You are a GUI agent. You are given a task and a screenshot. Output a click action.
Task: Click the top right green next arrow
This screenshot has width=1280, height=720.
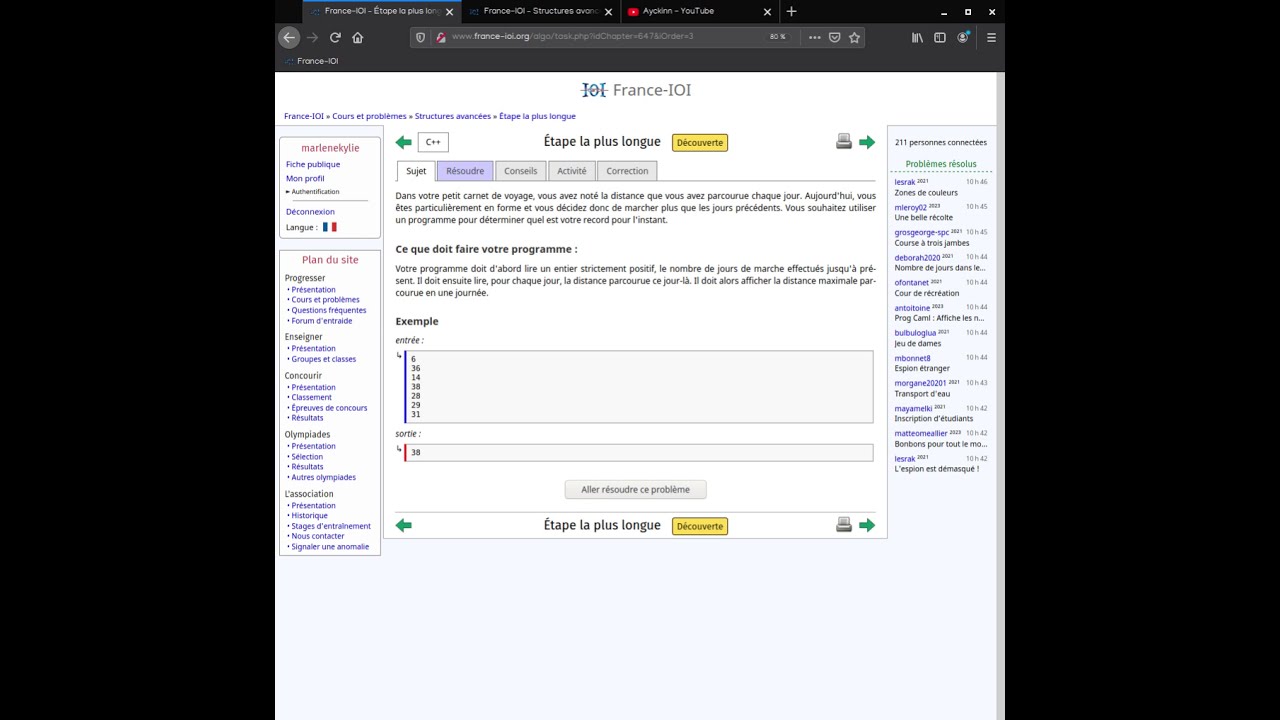[867, 142]
